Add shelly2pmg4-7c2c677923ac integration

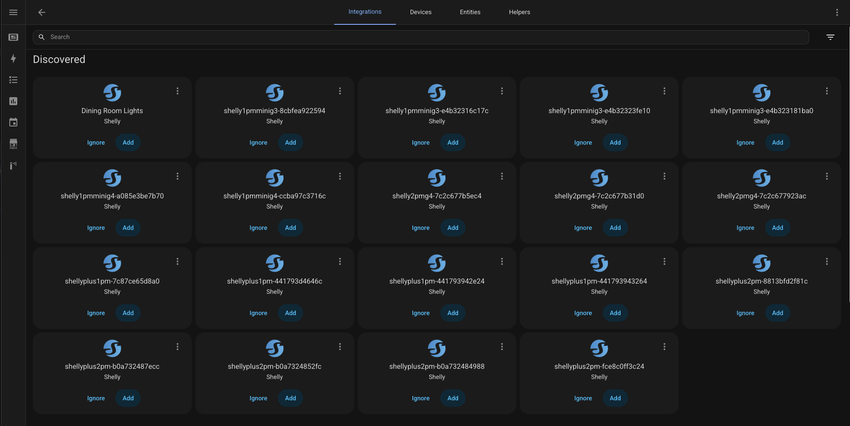[x=777, y=228]
